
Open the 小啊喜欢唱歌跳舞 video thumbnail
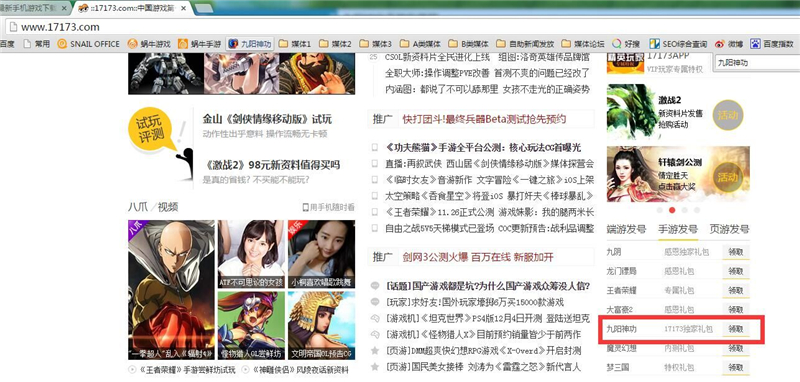pos(321,254)
